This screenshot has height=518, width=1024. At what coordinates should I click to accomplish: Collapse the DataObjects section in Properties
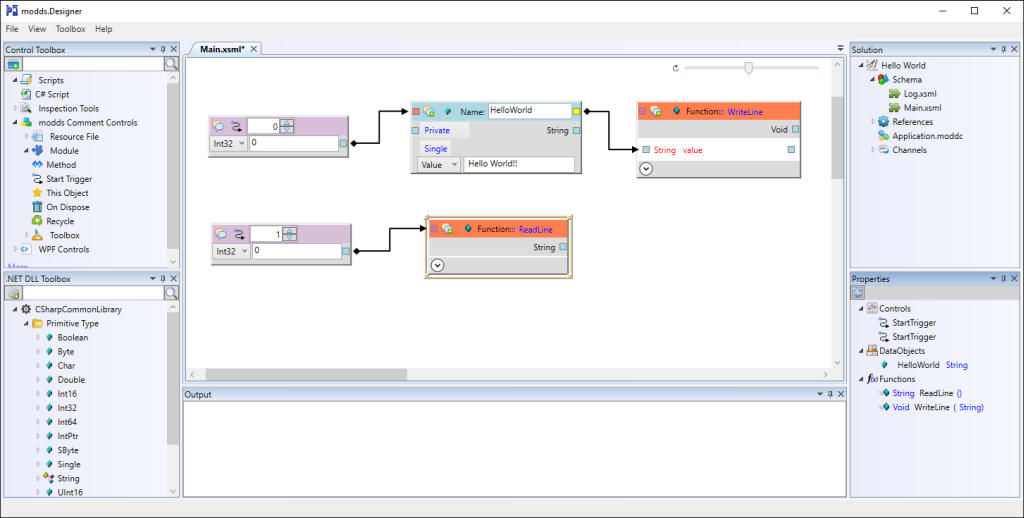coord(861,351)
